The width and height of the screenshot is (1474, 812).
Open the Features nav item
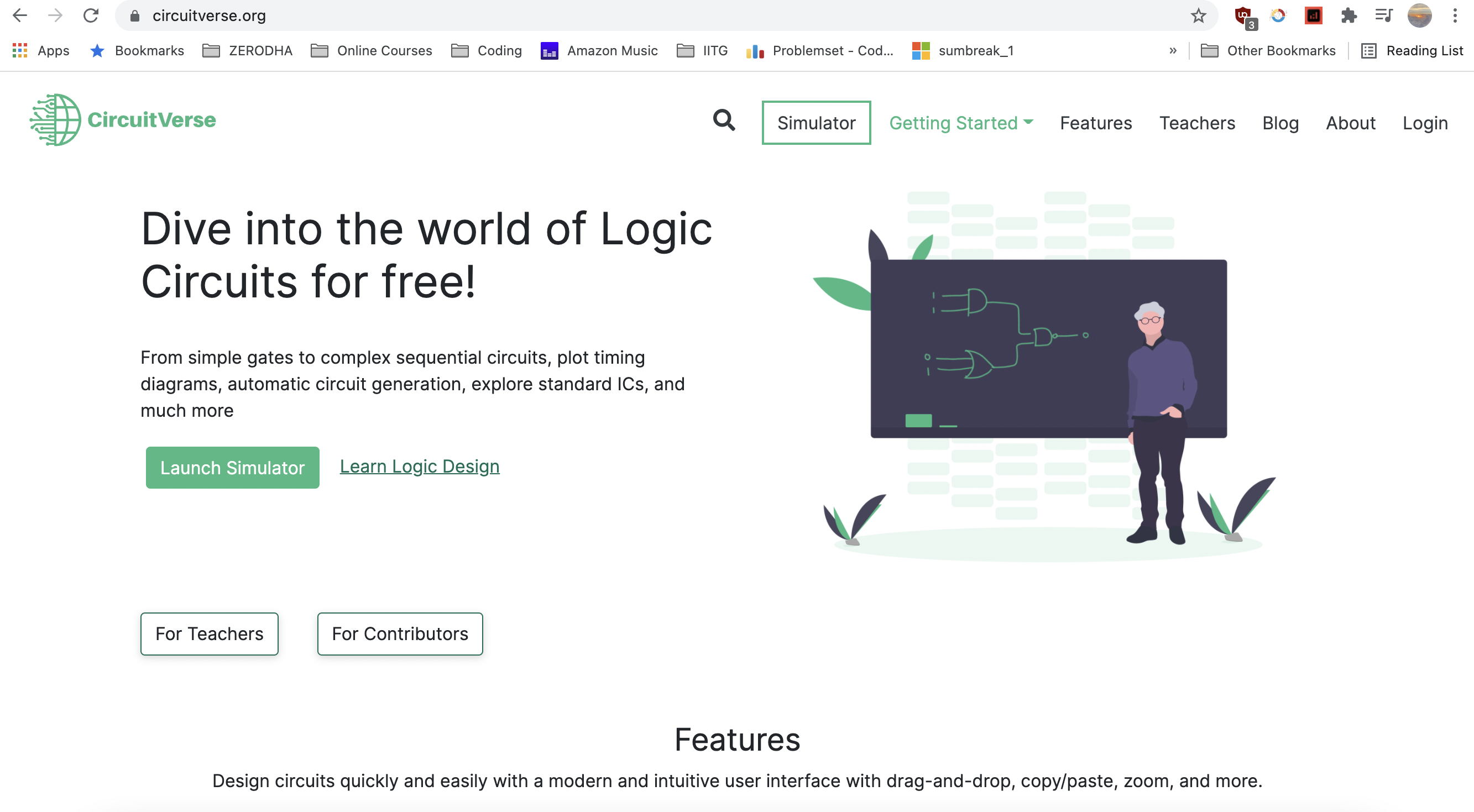[x=1096, y=123]
